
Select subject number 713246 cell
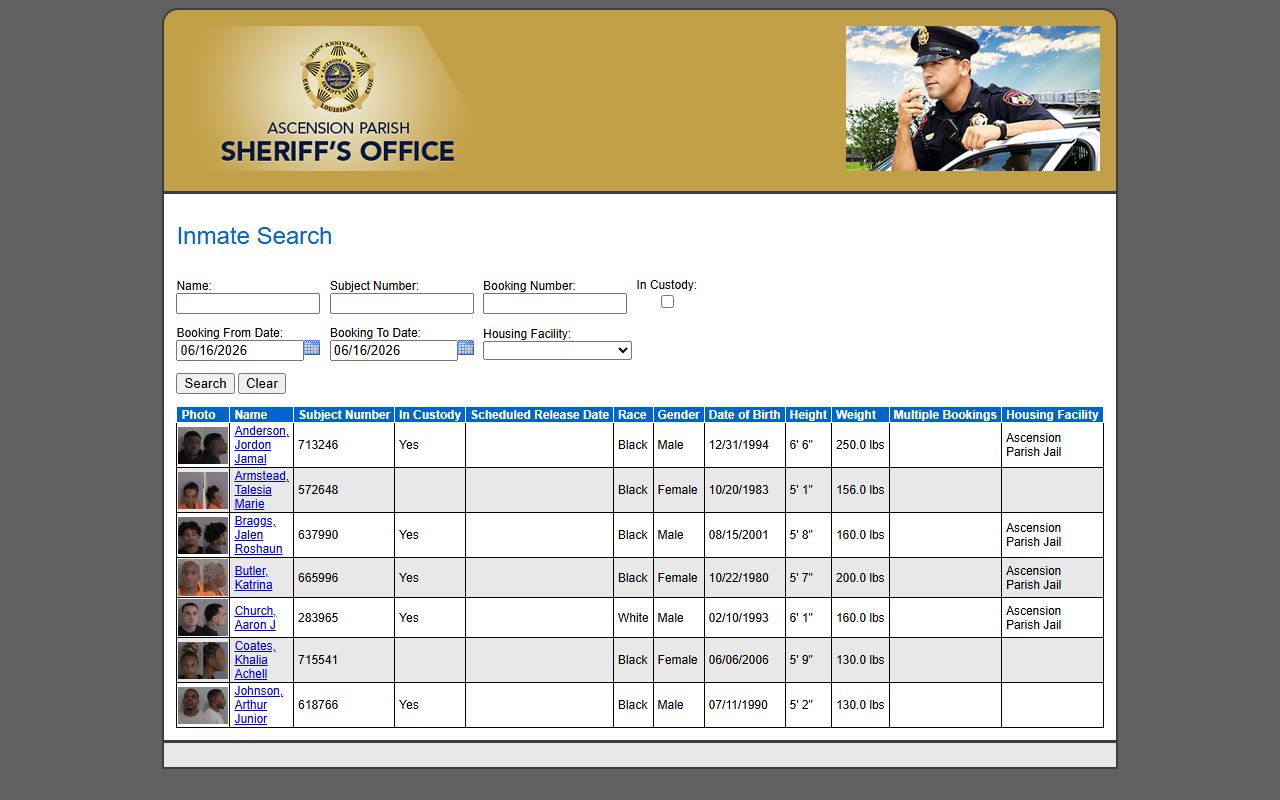pyautogui.click(x=344, y=445)
